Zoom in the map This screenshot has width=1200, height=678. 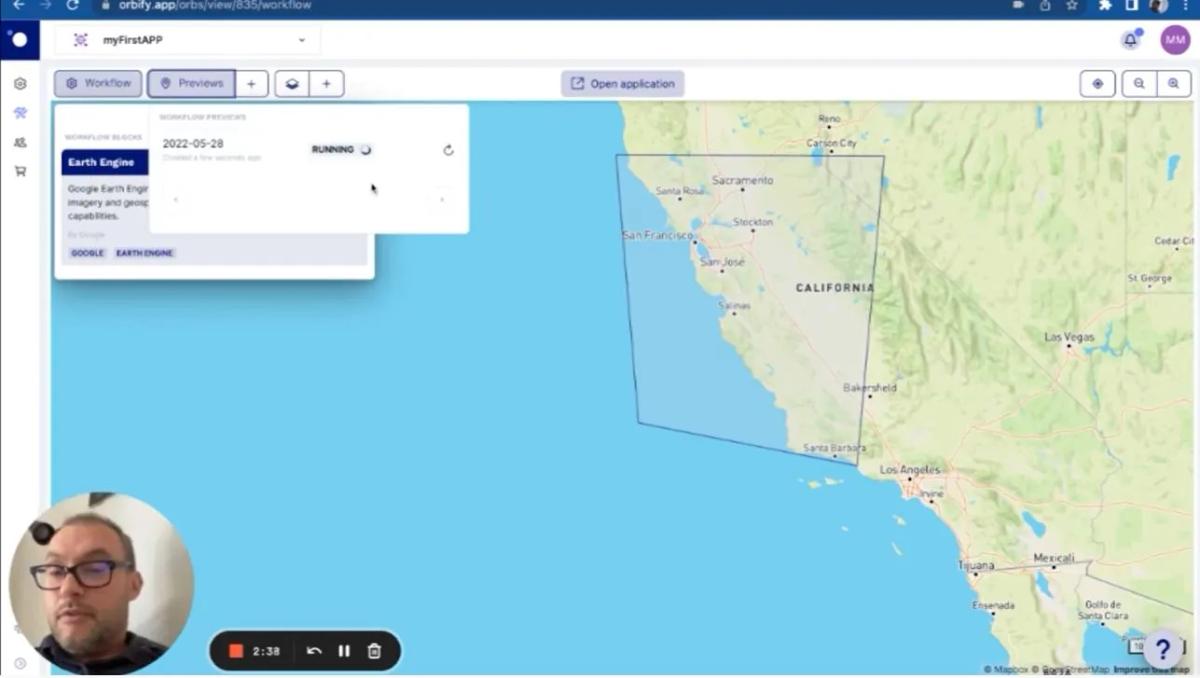pyautogui.click(x=1173, y=84)
